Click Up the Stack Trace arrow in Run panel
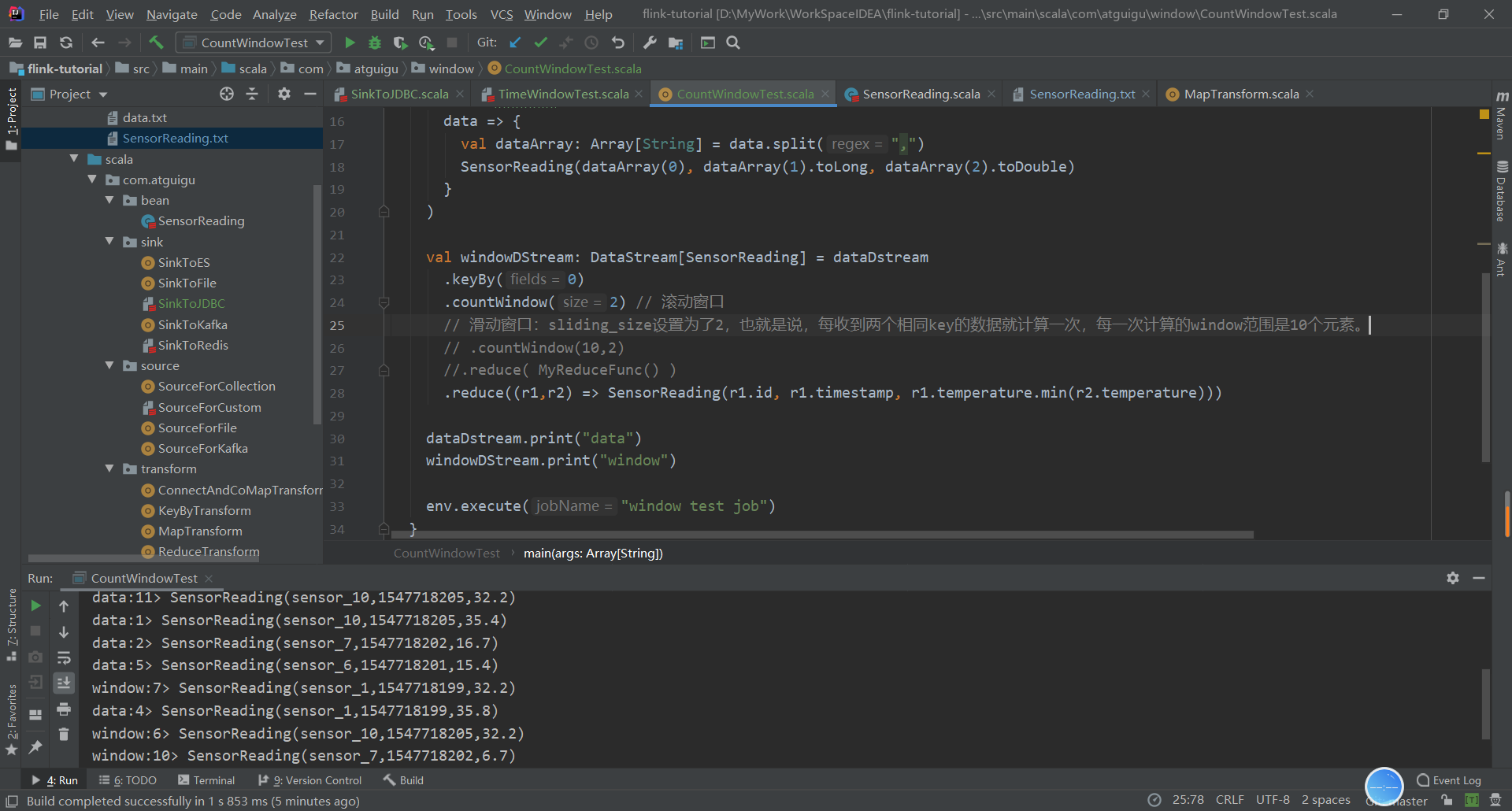 click(x=64, y=605)
